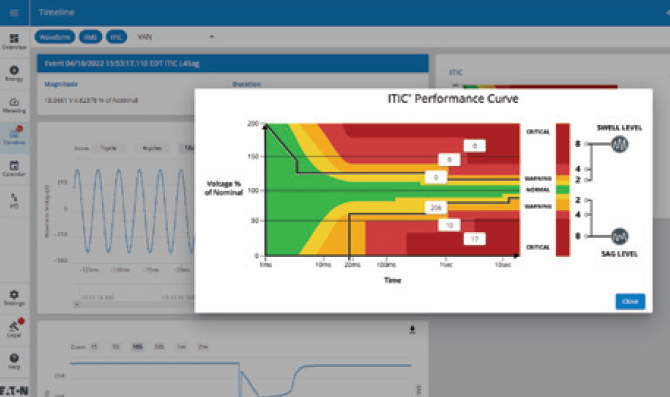Open the VAN channel dropdown
This screenshot has width=670, height=397.
[x=175, y=37]
